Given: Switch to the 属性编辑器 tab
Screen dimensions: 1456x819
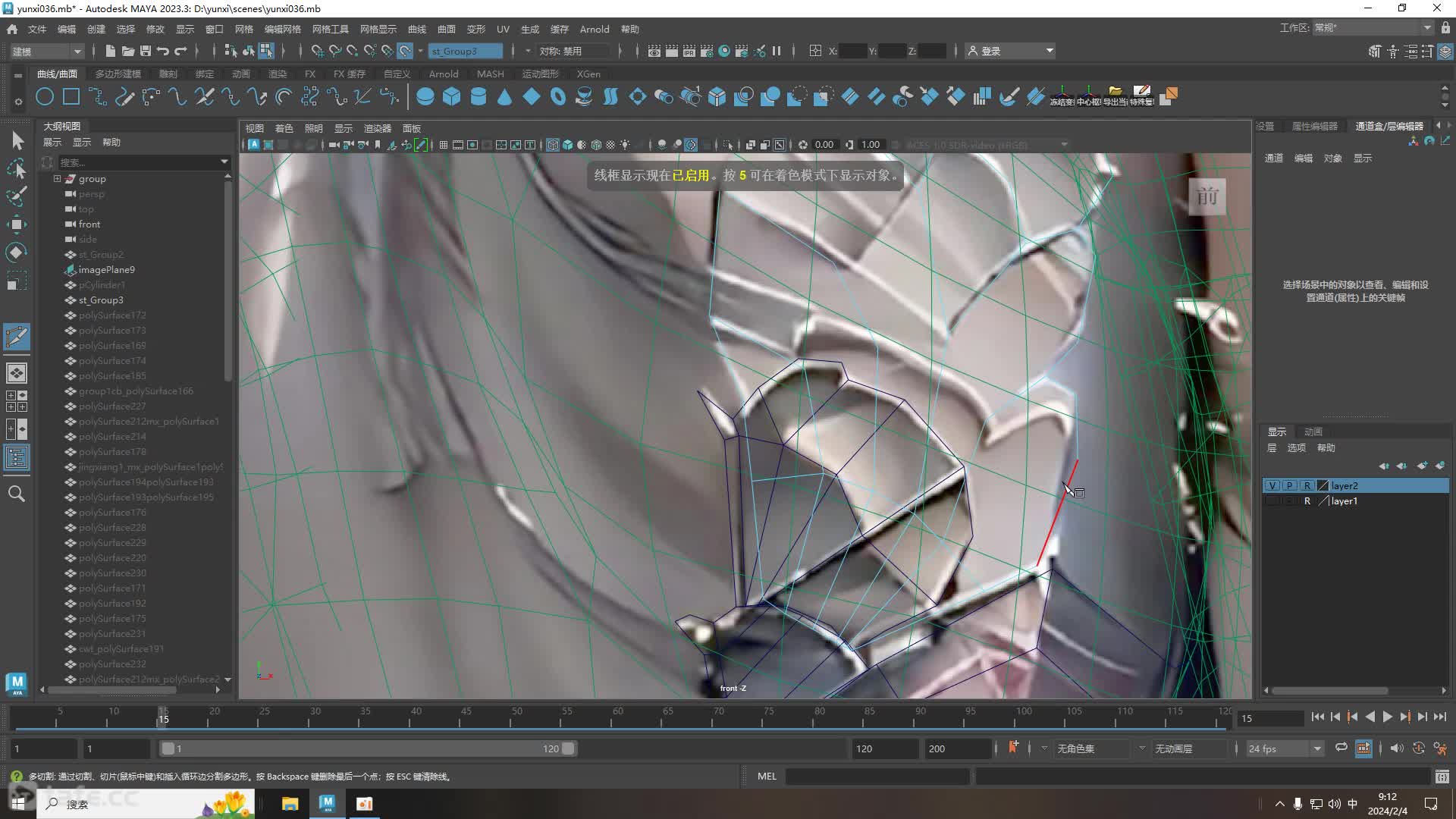Looking at the screenshot, I should click(1315, 126).
